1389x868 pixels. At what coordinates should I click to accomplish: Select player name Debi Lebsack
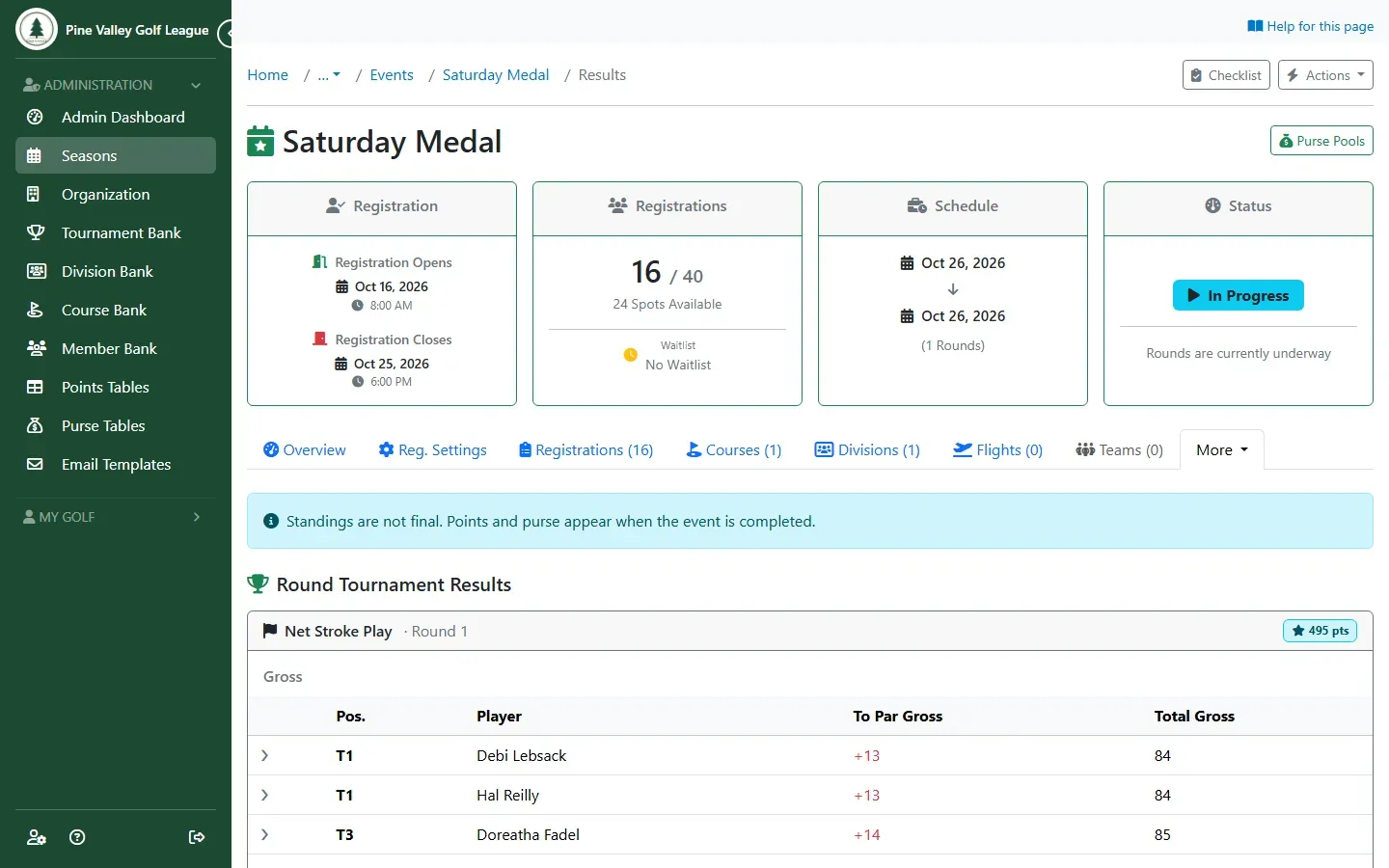[x=521, y=755]
